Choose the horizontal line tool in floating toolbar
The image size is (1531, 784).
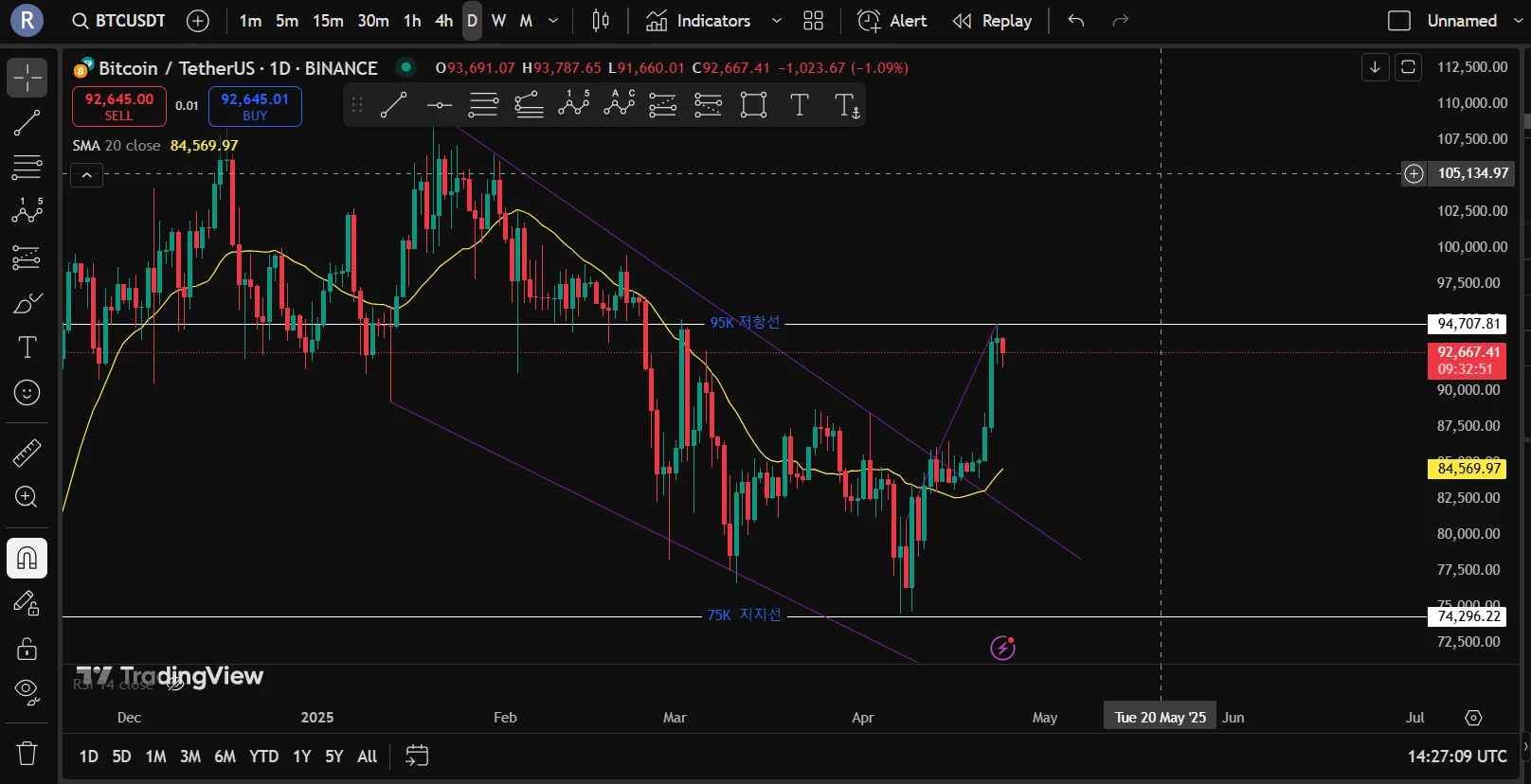439,105
